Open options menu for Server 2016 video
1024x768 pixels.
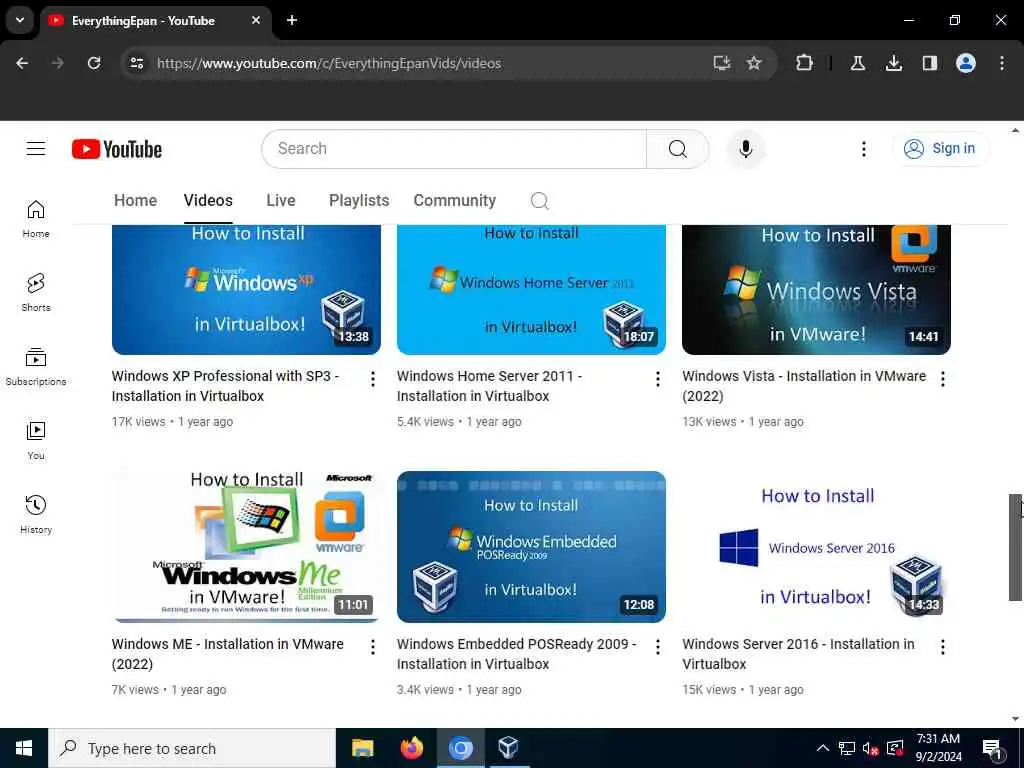tap(942, 647)
